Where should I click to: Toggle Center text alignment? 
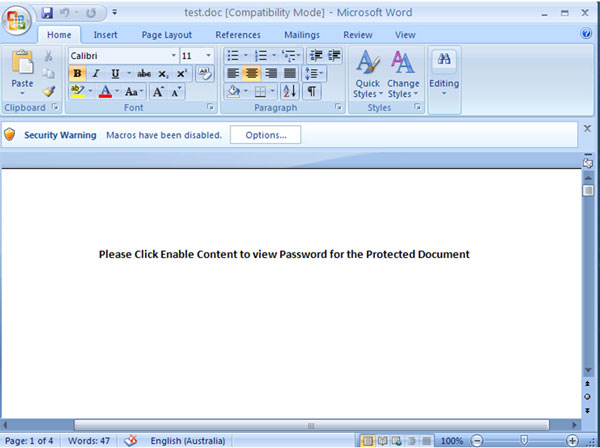point(252,73)
